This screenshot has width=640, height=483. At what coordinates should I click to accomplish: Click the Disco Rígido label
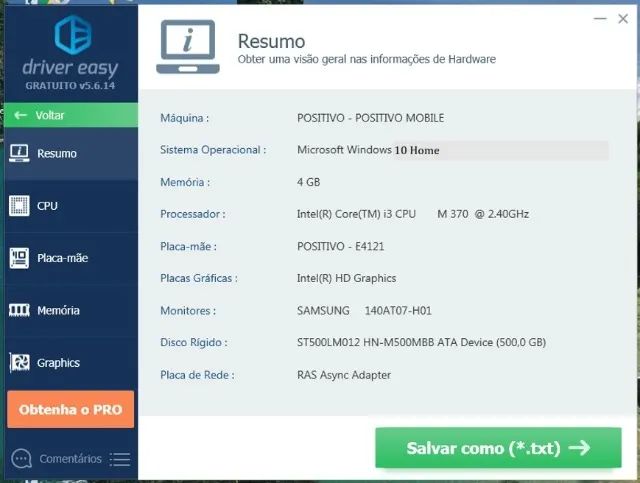tap(194, 343)
